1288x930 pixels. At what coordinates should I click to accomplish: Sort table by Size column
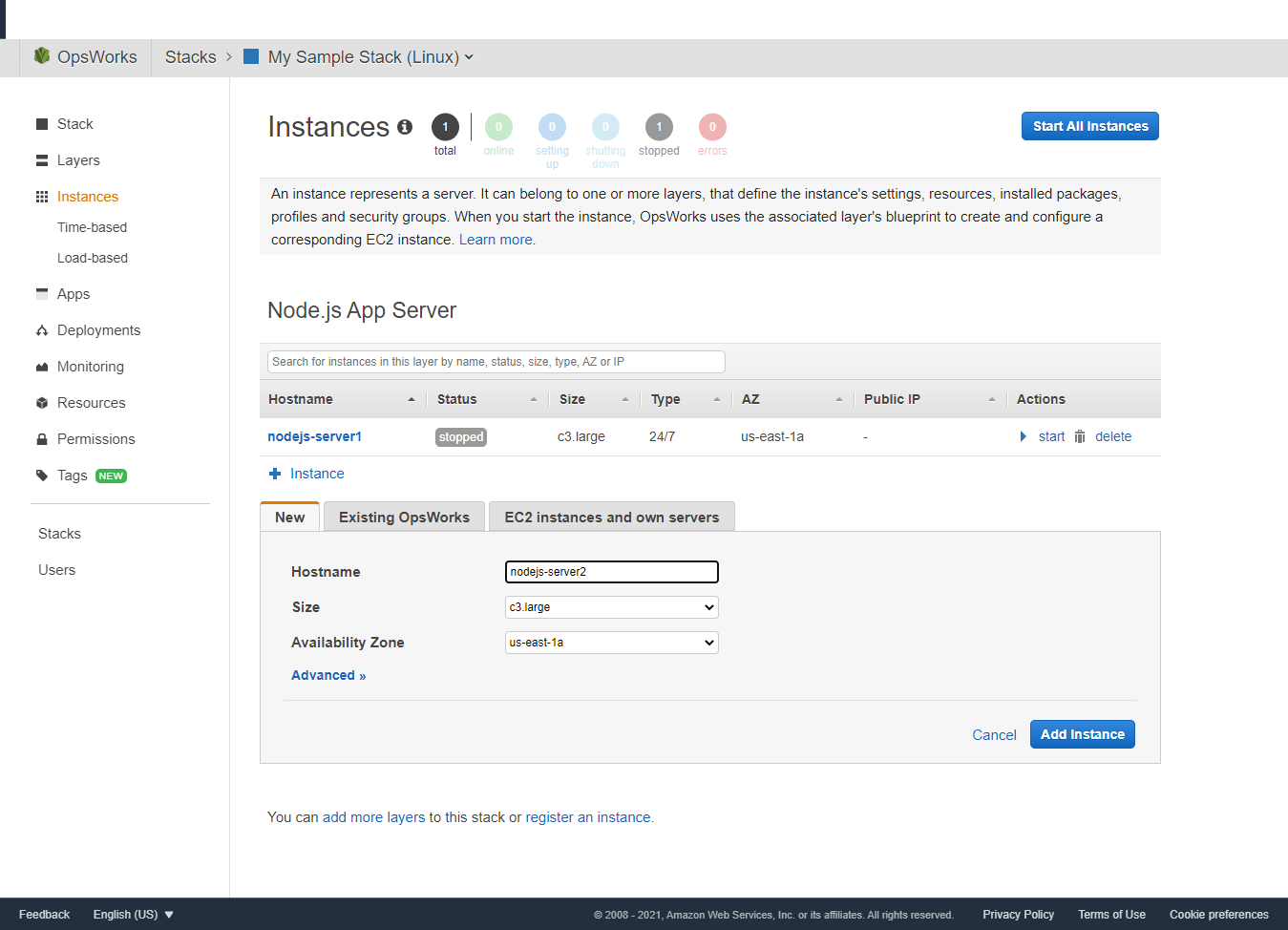coord(594,399)
